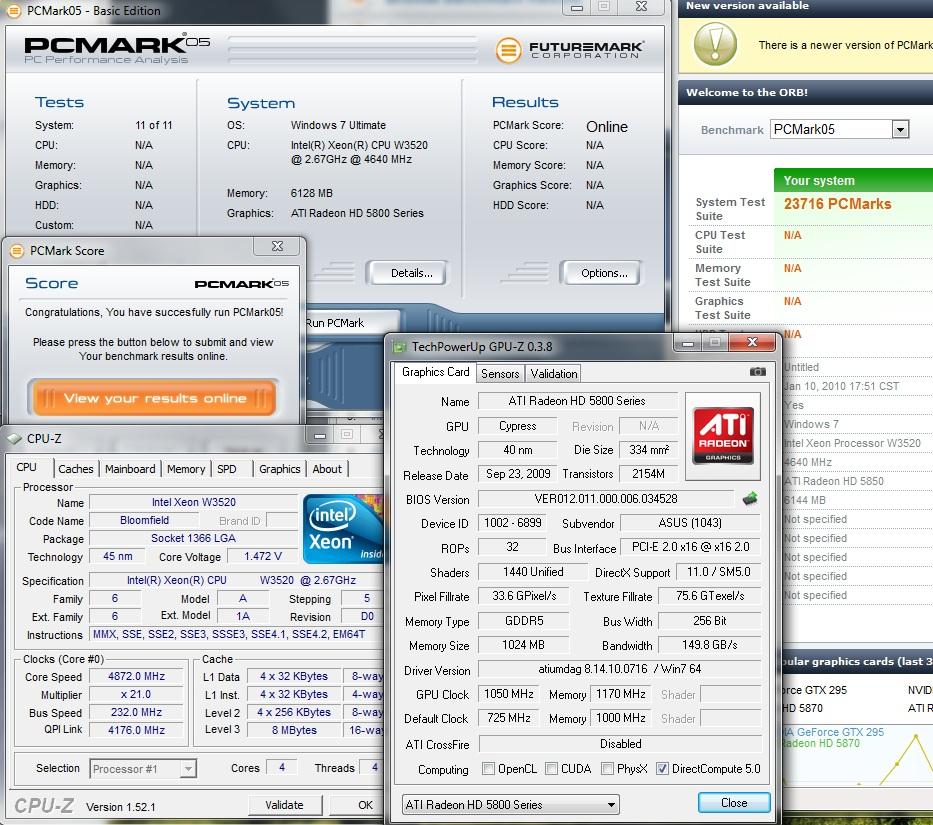
Task: Enable the OpenCL checkbox in GPU-Z
Action: (x=489, y=768)
